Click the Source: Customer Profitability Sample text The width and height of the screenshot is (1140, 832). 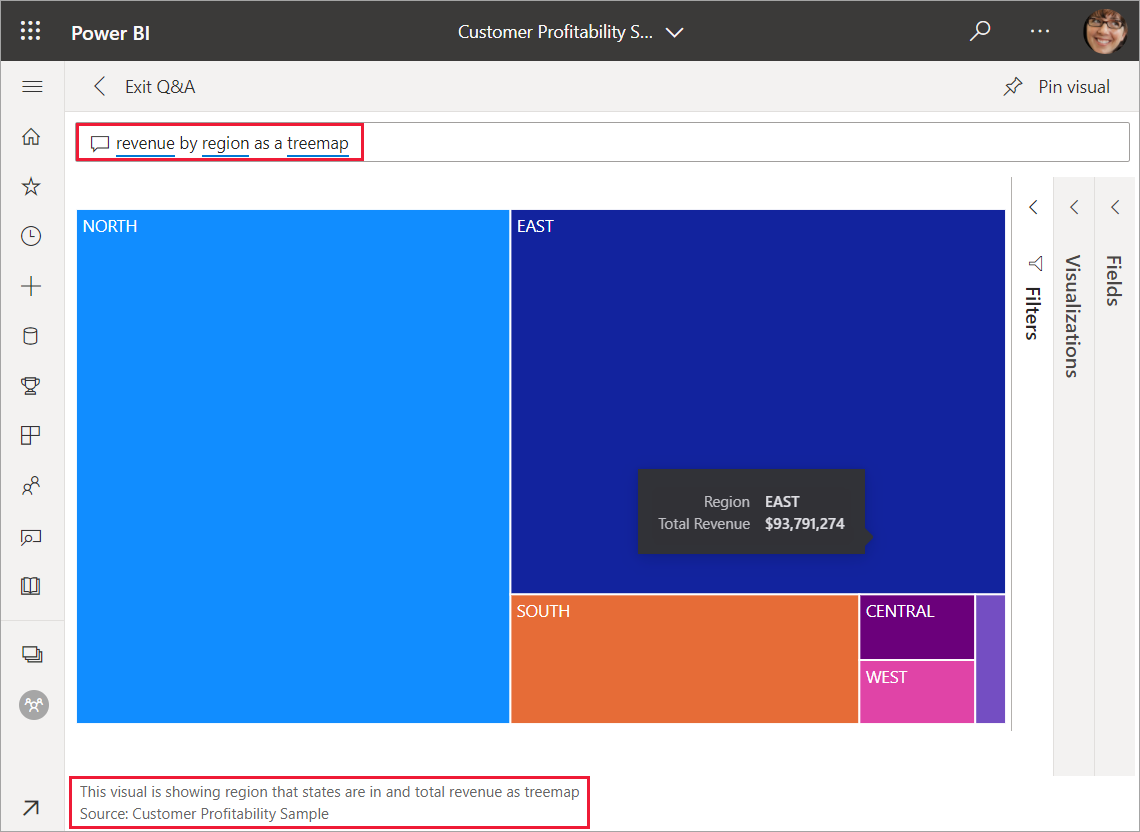point(204,814)
